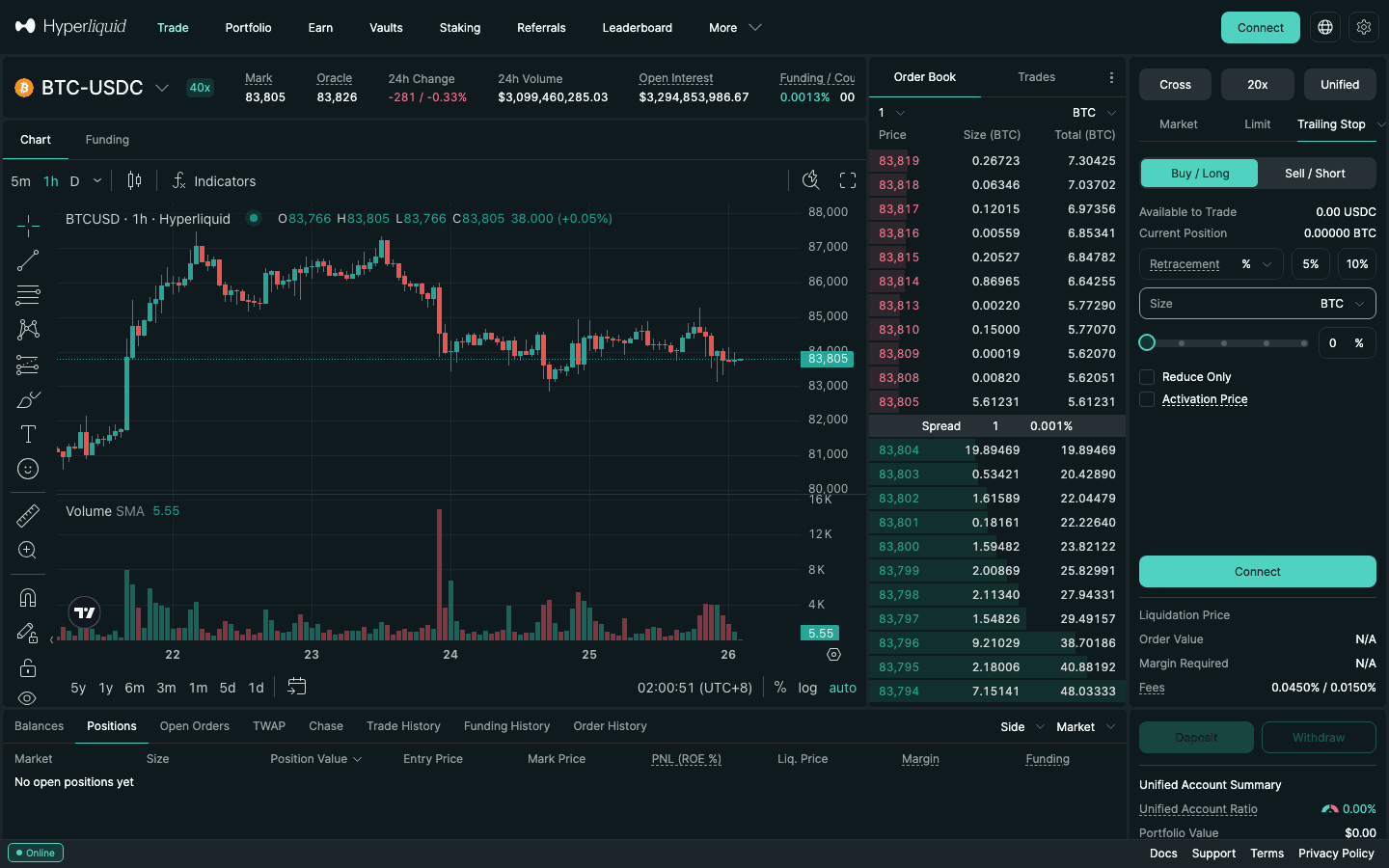This screenshot has width=1389, height=868.
Task: Toggle percent scale on chart
Action: (x=780, y=688)
